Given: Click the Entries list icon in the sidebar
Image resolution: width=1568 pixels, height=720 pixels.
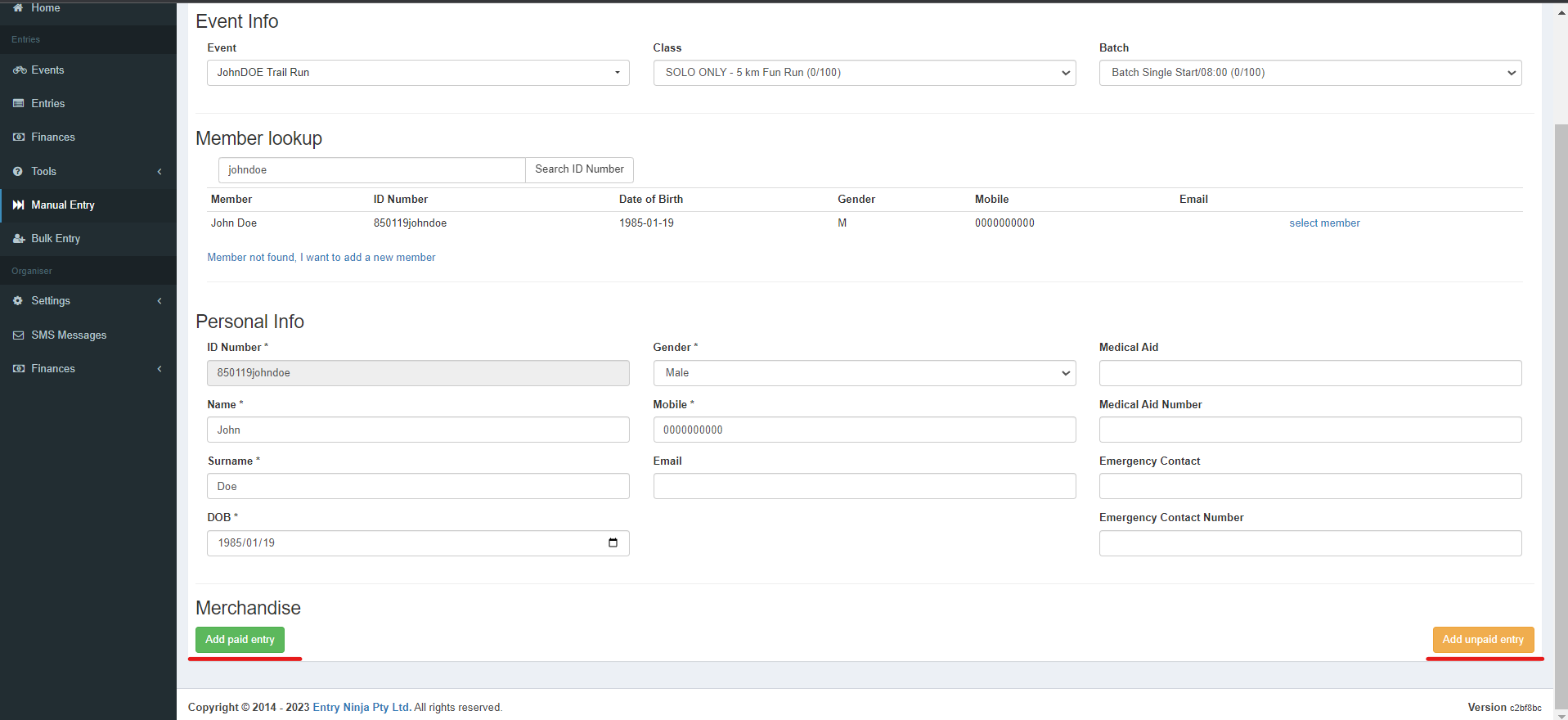Looking at the screenshot, I should [19, 104].
